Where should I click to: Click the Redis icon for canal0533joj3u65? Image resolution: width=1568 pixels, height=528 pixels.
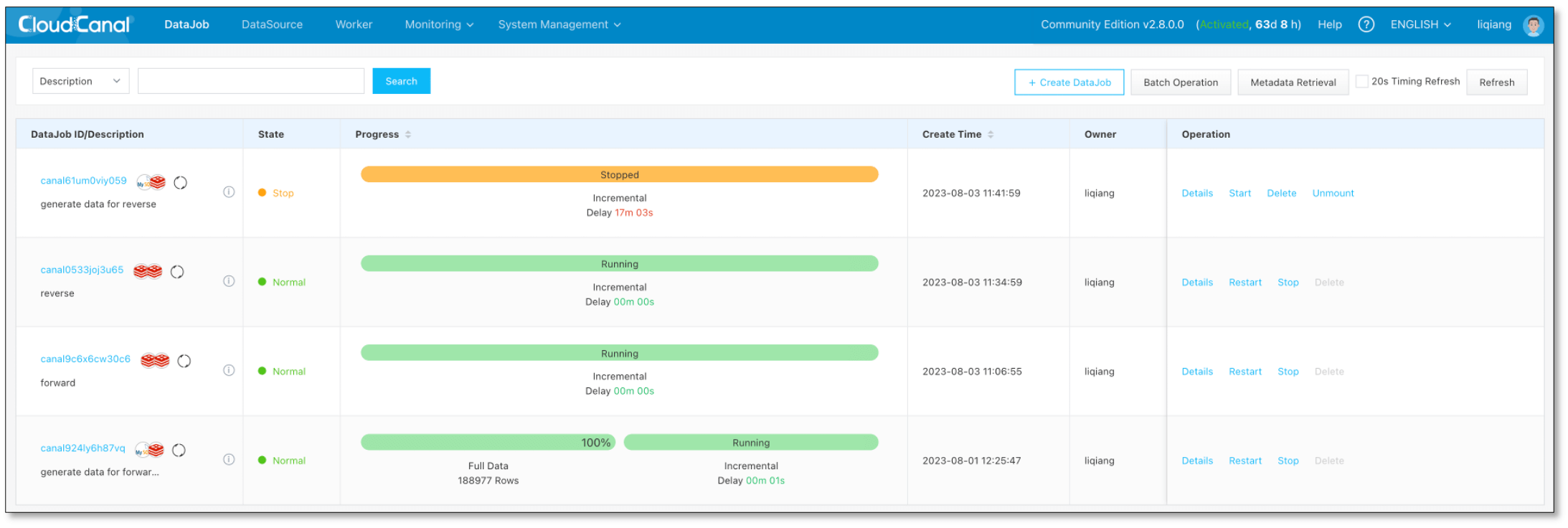(x=148, y=271)
